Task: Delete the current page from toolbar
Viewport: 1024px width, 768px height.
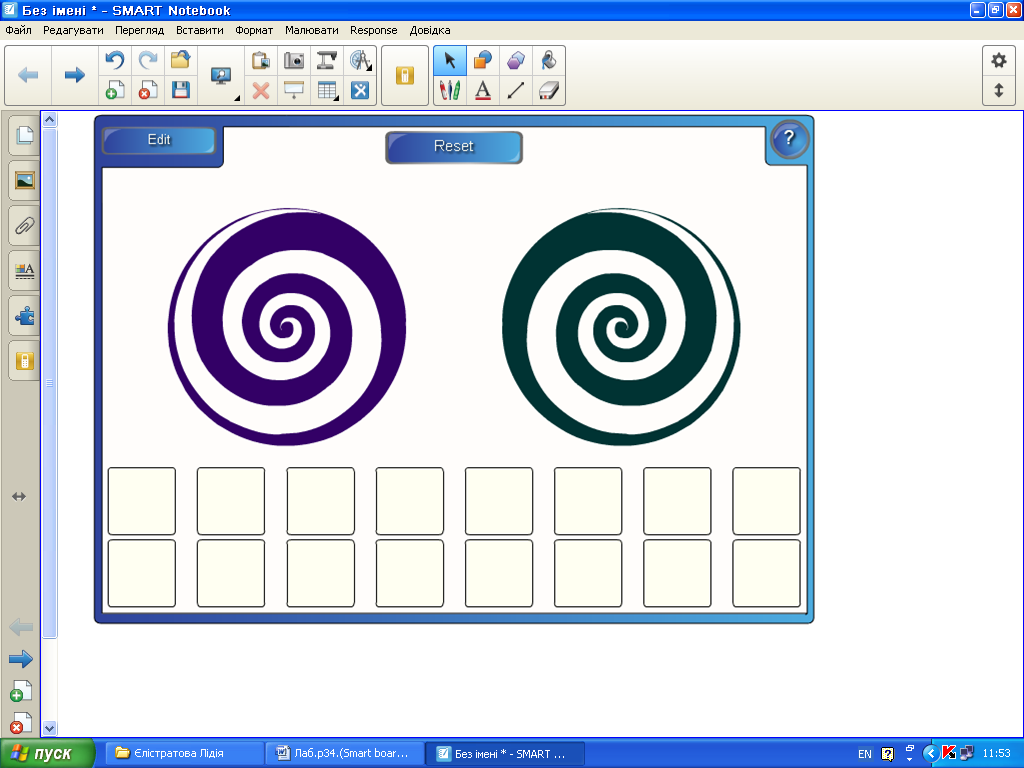Action: point(148,90)
